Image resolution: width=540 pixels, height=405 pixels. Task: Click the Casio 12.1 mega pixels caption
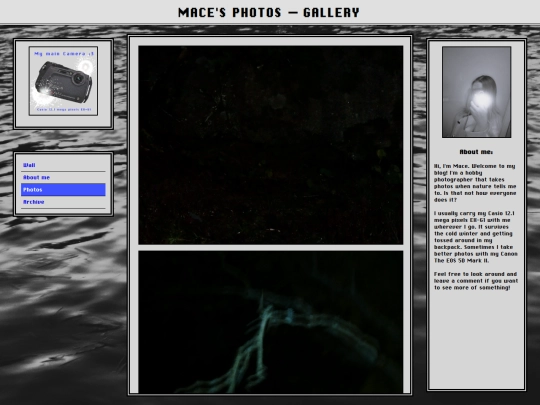[64, 110]
